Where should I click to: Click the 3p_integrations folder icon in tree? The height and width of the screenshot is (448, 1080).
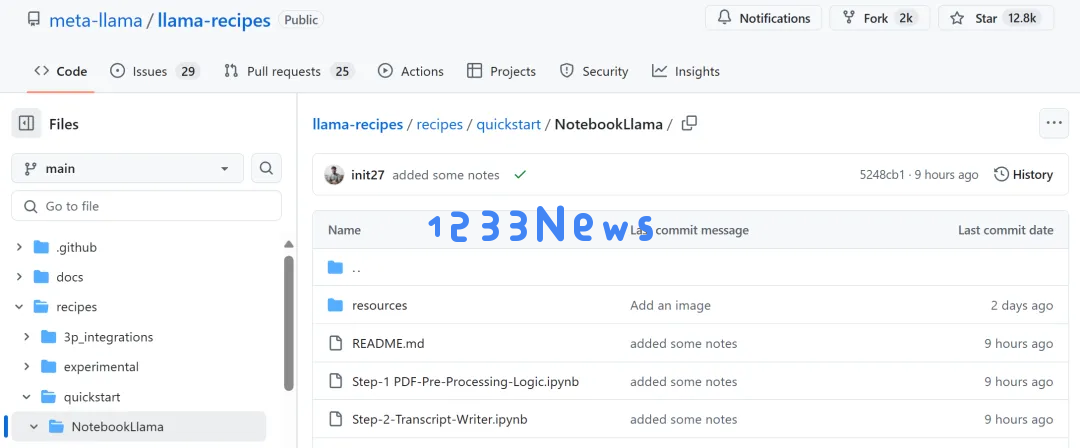click(49, 337)
